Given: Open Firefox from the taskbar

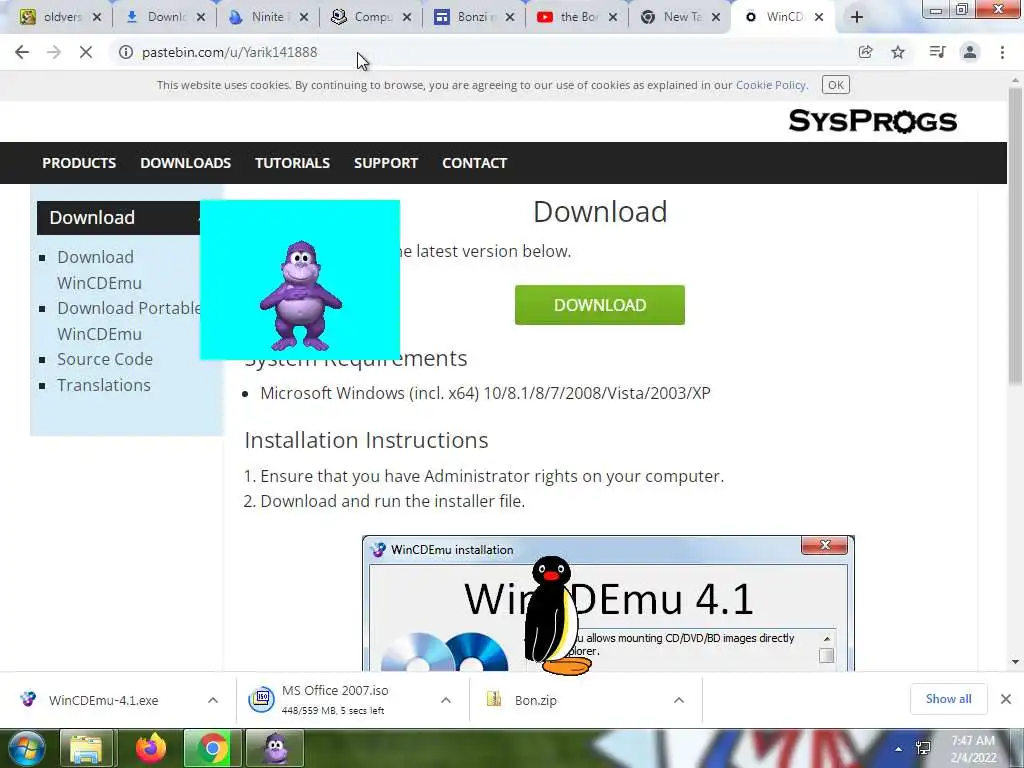Looking at the screenshot, I should coord(150,748).
